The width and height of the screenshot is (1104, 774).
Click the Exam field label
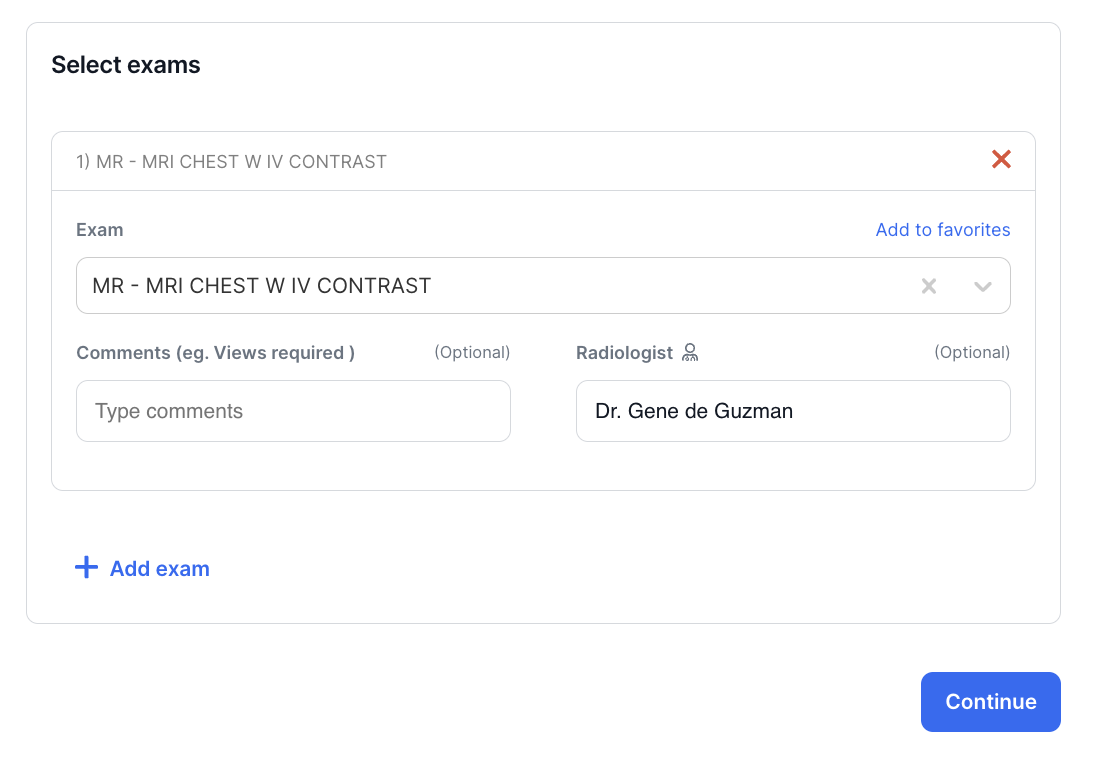pos(100,230)
